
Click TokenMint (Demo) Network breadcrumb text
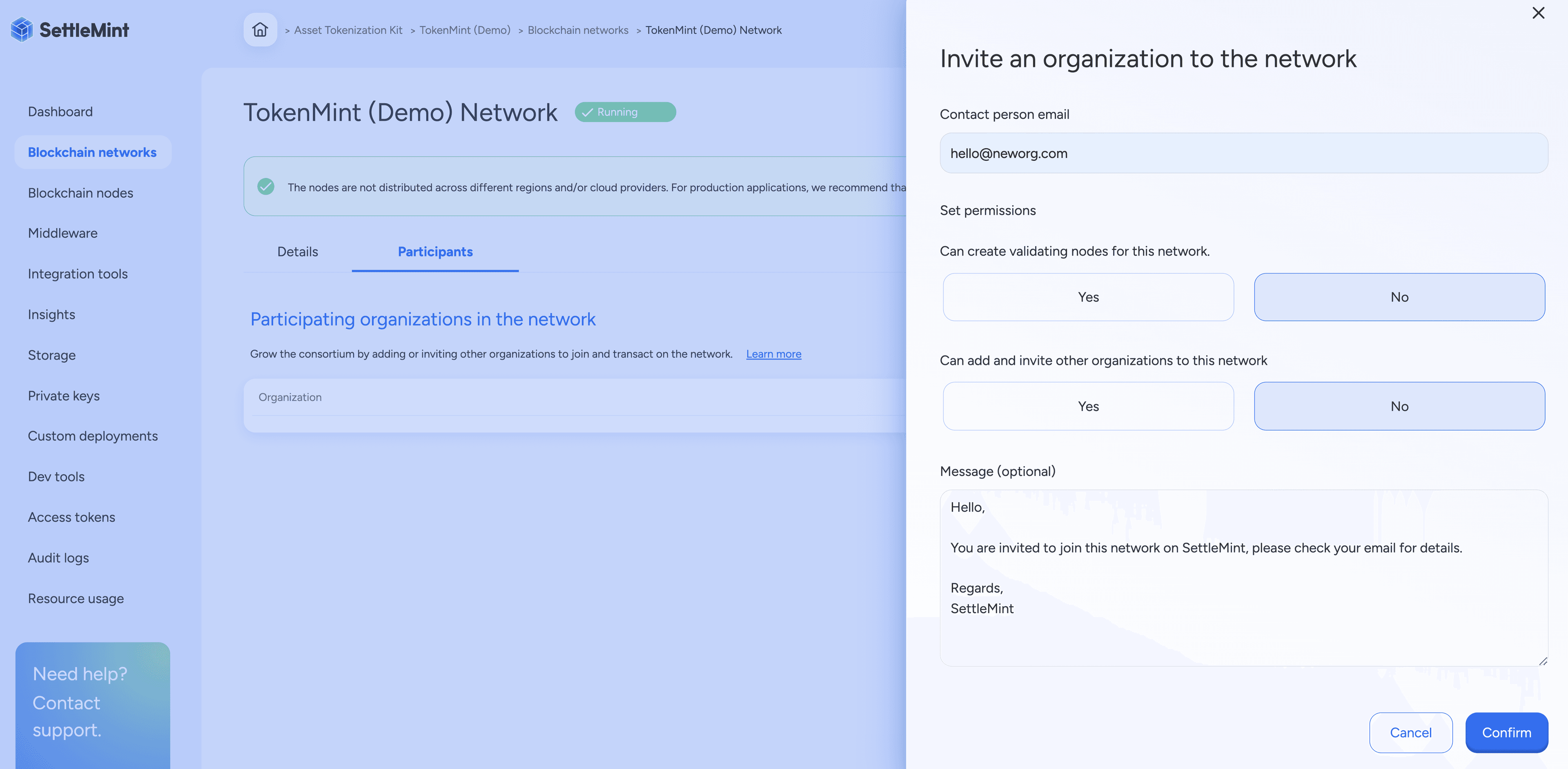pyautogui.click(x=713, y=30)
